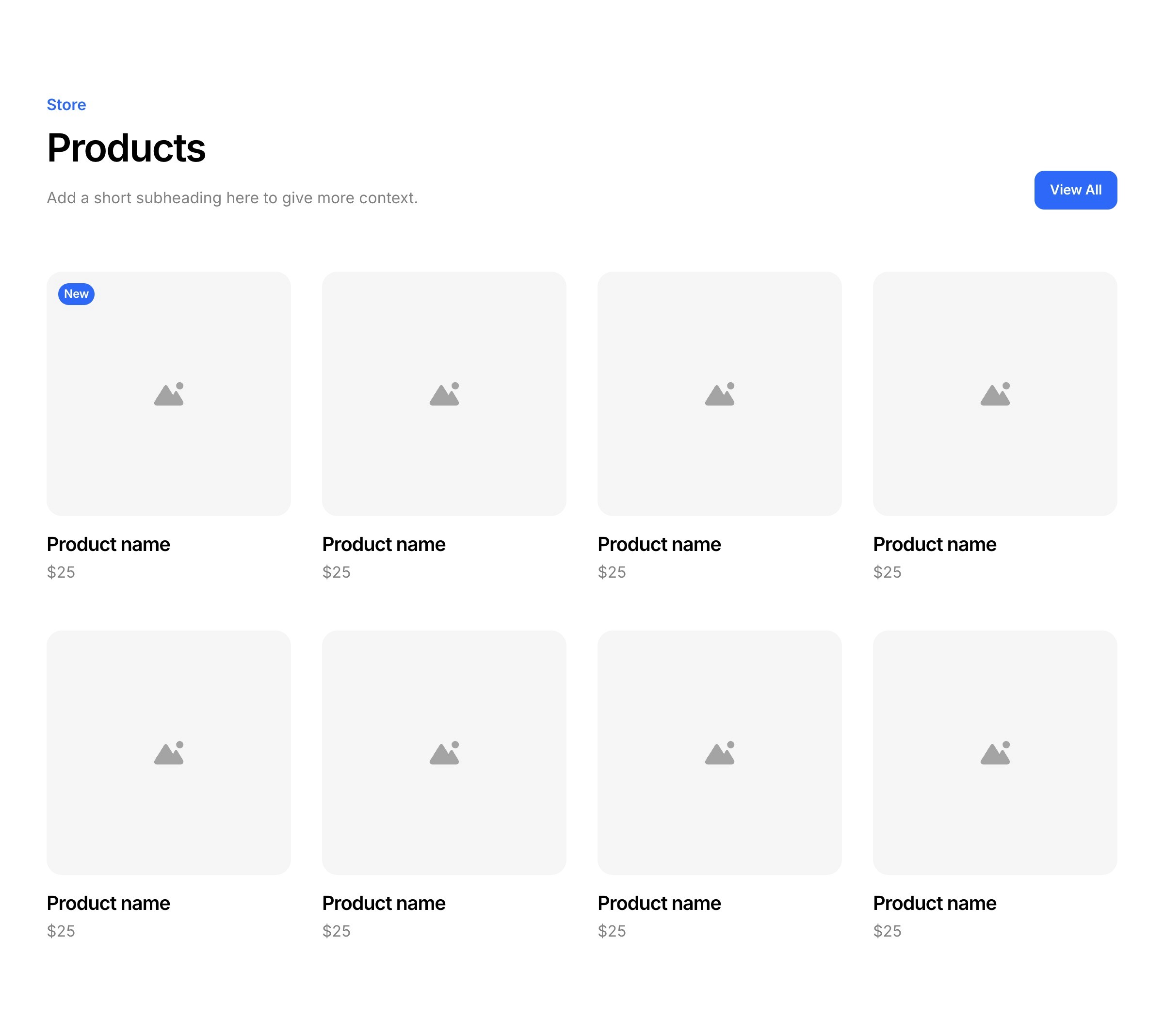Click image placeholder icon of first bottom-row product

[x=169, y=753]
